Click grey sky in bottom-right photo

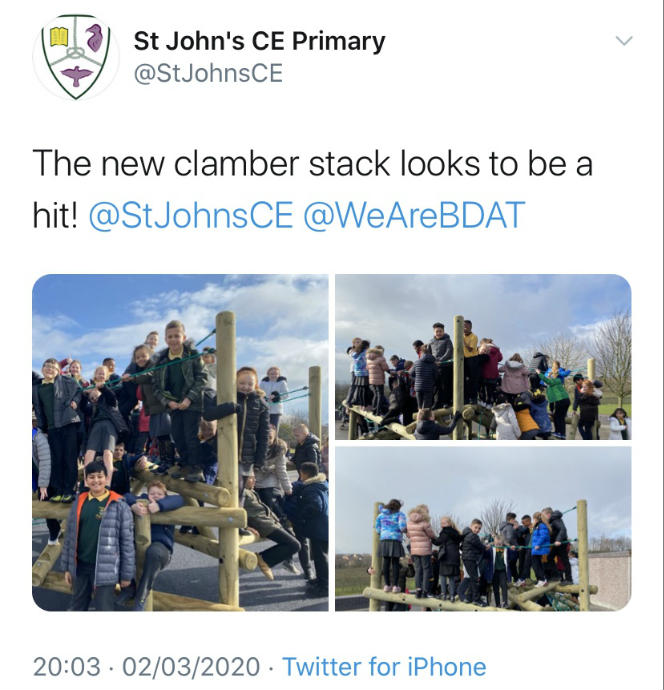coord(483,473)
